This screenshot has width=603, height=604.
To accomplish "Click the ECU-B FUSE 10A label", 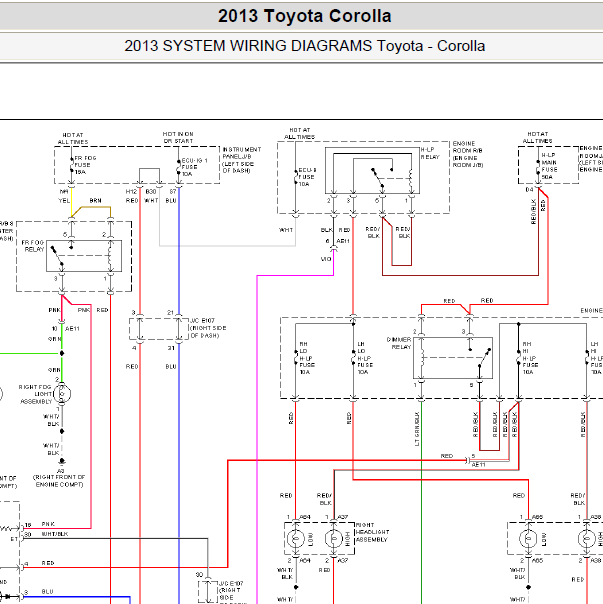I will tap(307, 177).
